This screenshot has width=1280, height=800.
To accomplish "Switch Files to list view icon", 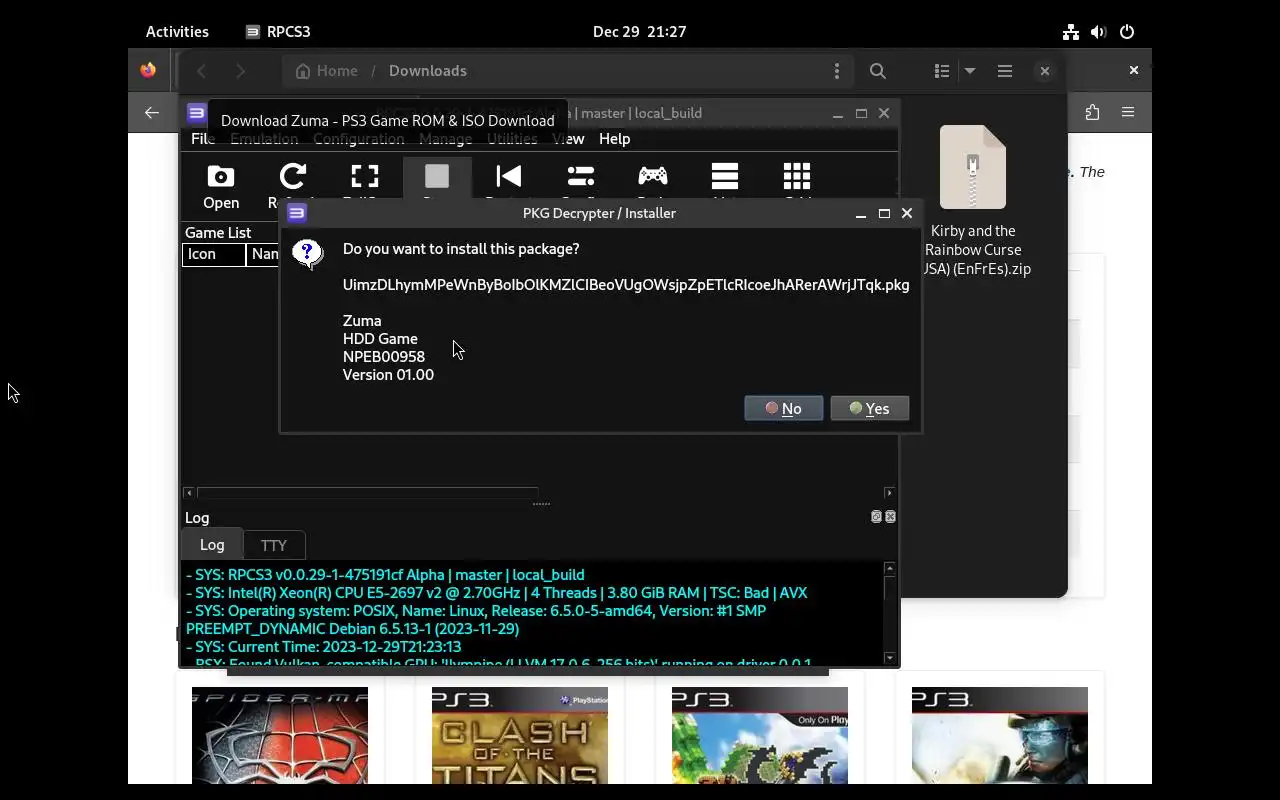I will pyautogui.click(x=942, y=71).
